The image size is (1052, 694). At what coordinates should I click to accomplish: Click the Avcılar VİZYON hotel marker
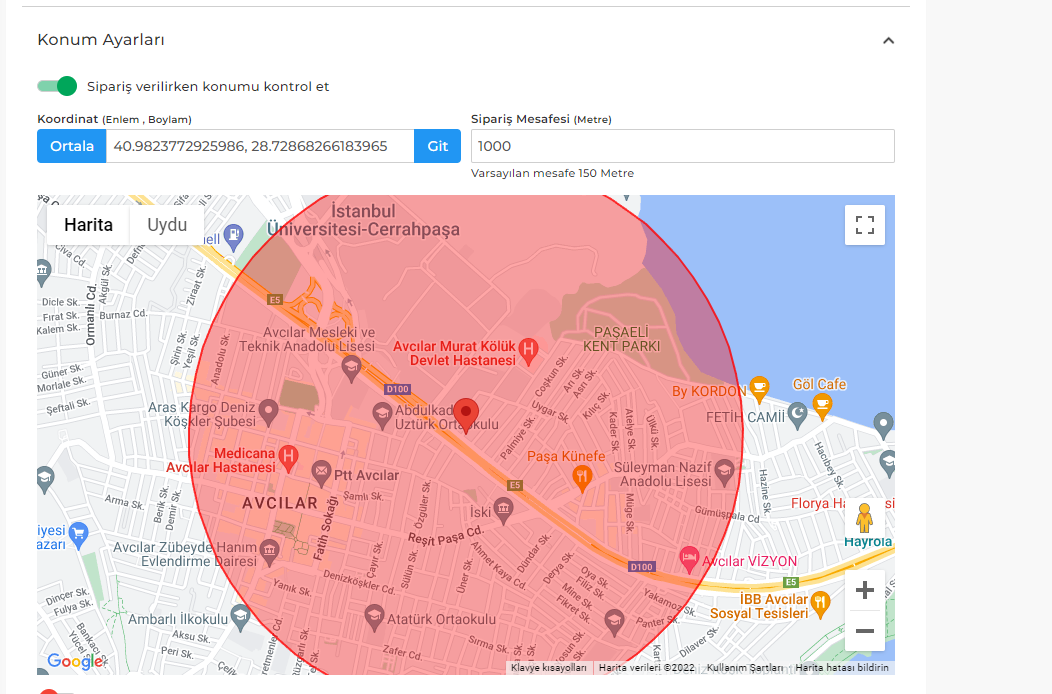688,559
